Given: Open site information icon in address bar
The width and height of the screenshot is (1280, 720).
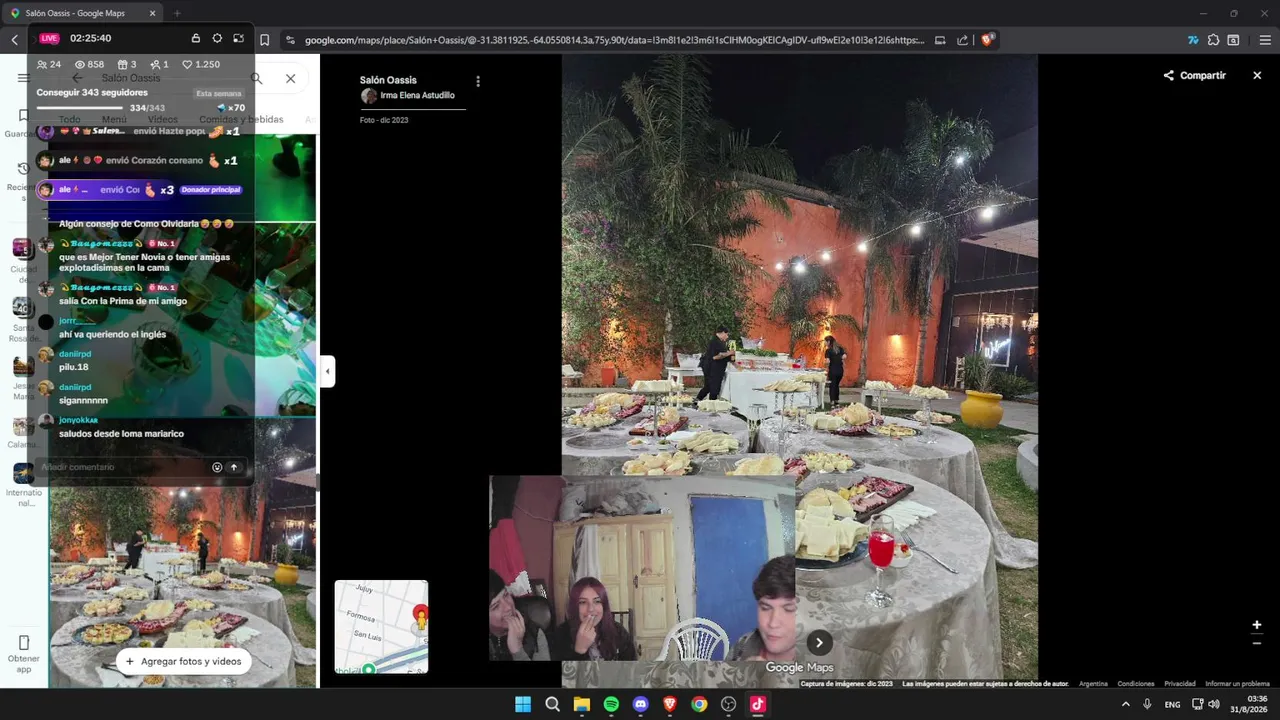Looking at the screenshot, I should coord(290,40).
